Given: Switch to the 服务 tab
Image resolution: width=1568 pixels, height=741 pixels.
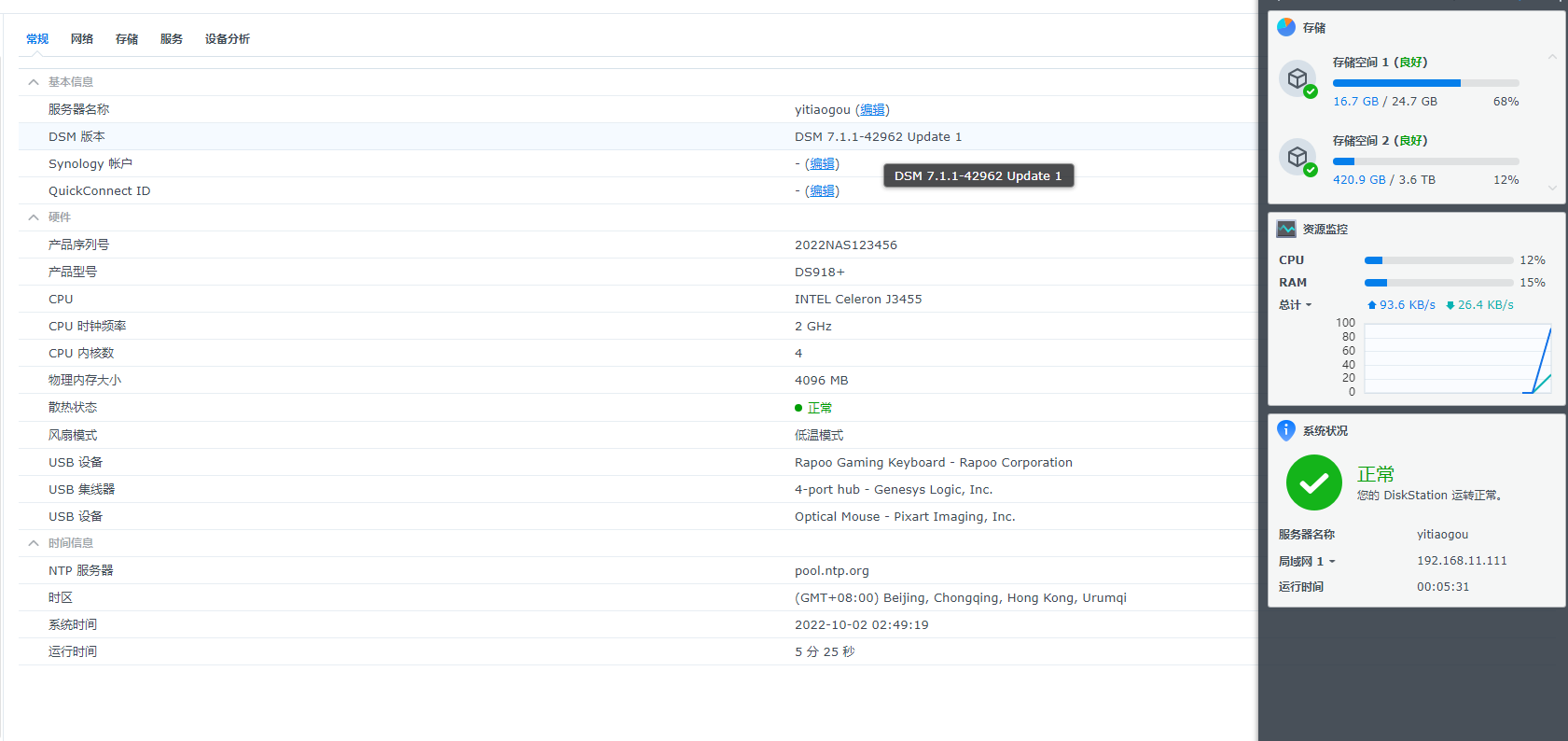Looking at the screenshot, I should coord(172,39).
